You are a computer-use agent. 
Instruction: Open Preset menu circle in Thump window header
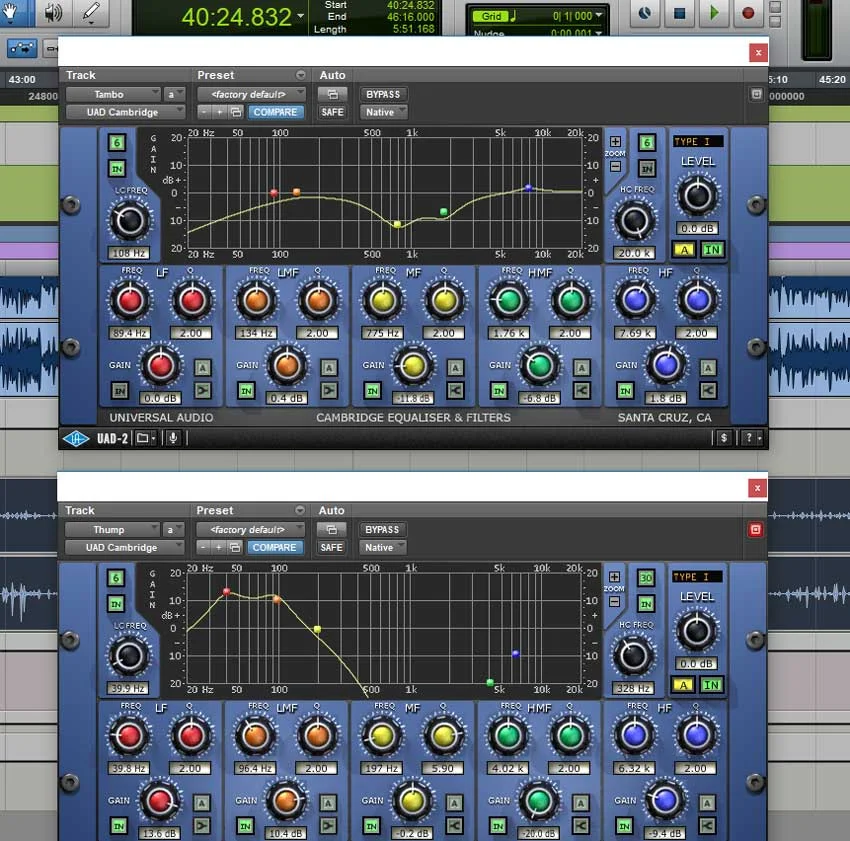pyautogui.click(x=299, y=510)
